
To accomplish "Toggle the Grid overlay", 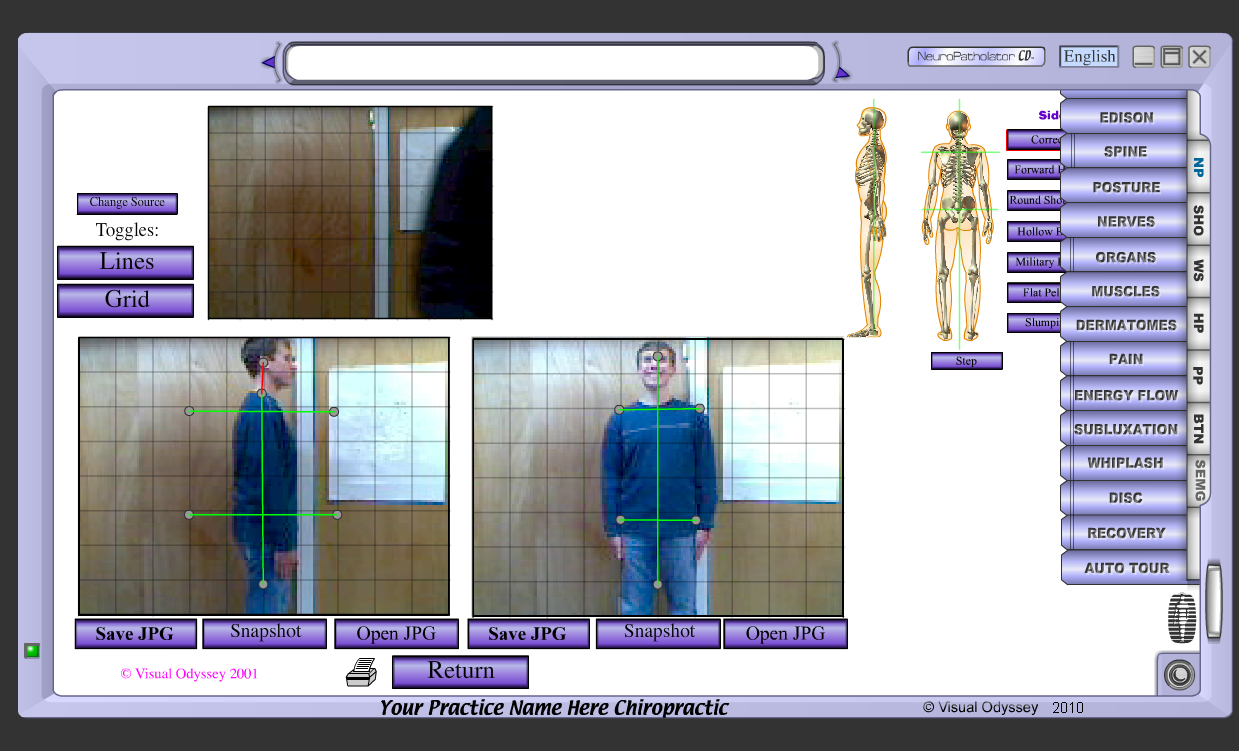I will [125, 300].
